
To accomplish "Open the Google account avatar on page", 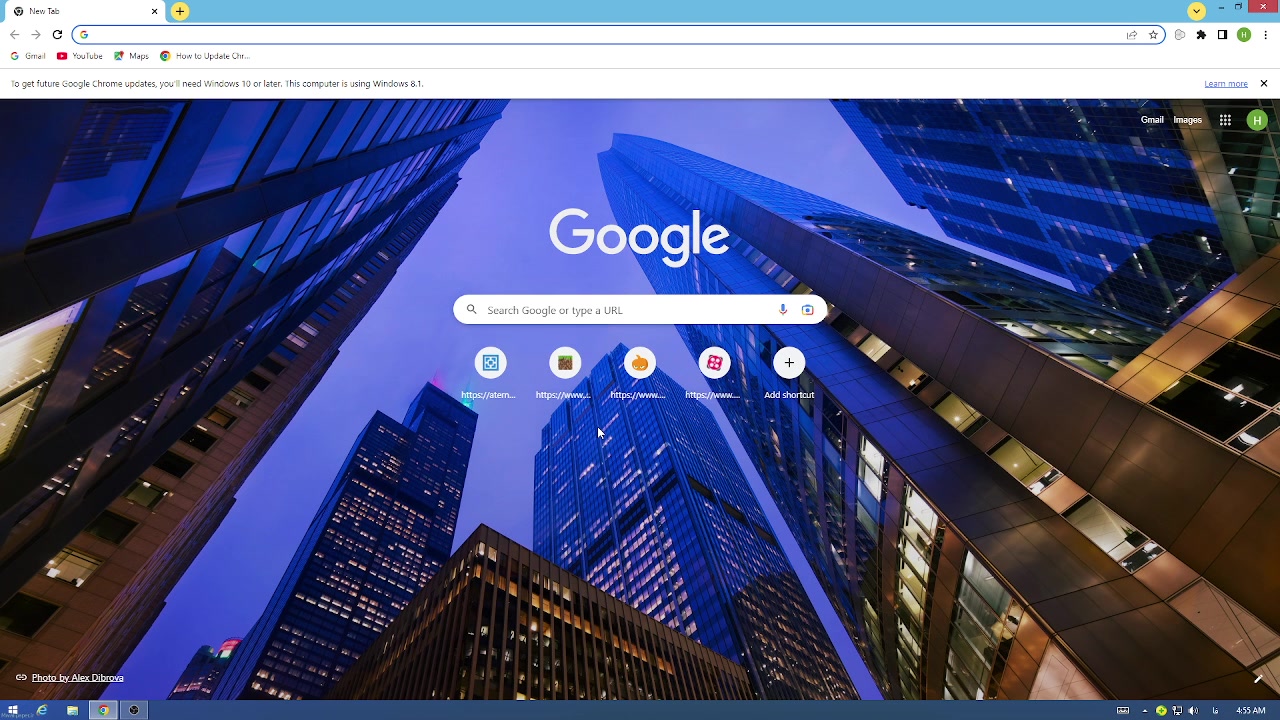I will pyautogui.click(x=1257, y=120).
